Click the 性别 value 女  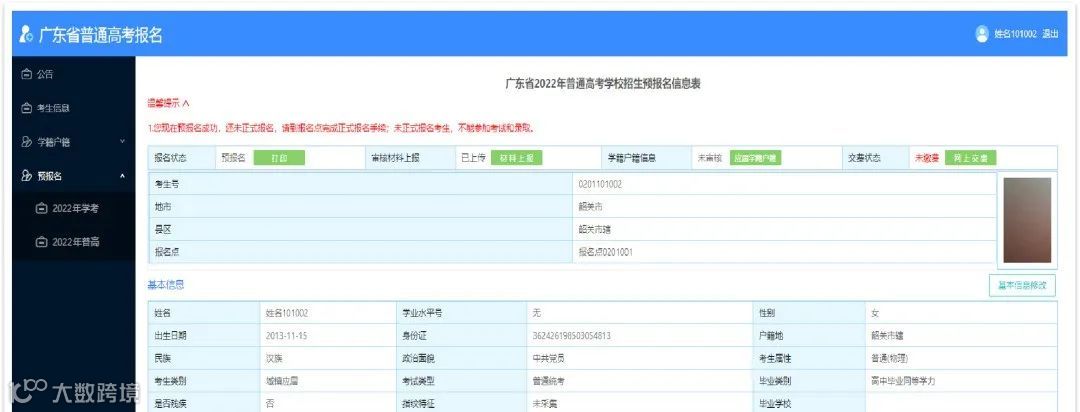click(x=875, y=313)
